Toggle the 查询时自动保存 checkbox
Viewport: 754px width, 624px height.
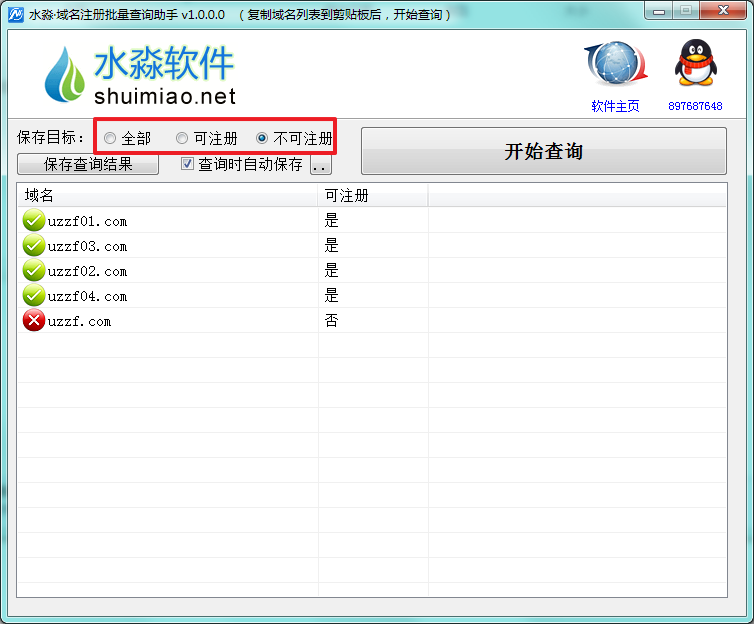pyautogui.click(x=187, y=164)
